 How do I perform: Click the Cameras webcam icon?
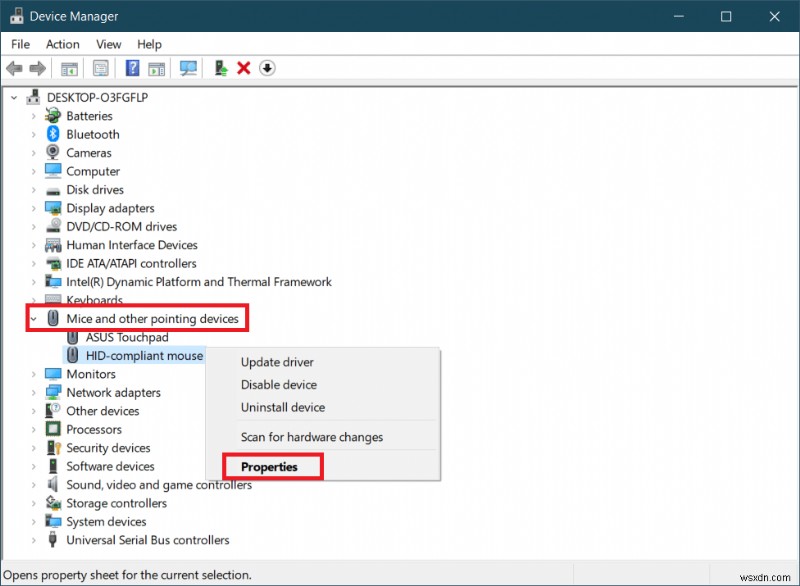(x=53, y=152)
